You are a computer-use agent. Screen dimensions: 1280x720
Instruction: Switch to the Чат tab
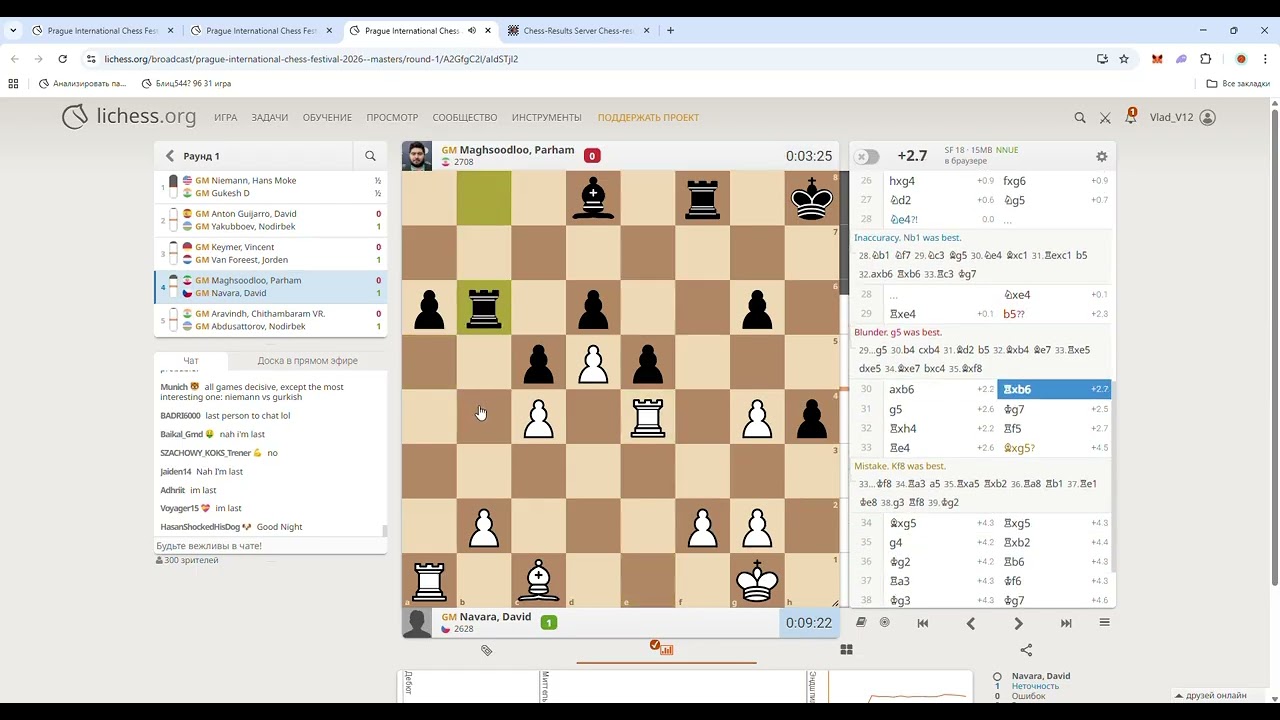191,361
